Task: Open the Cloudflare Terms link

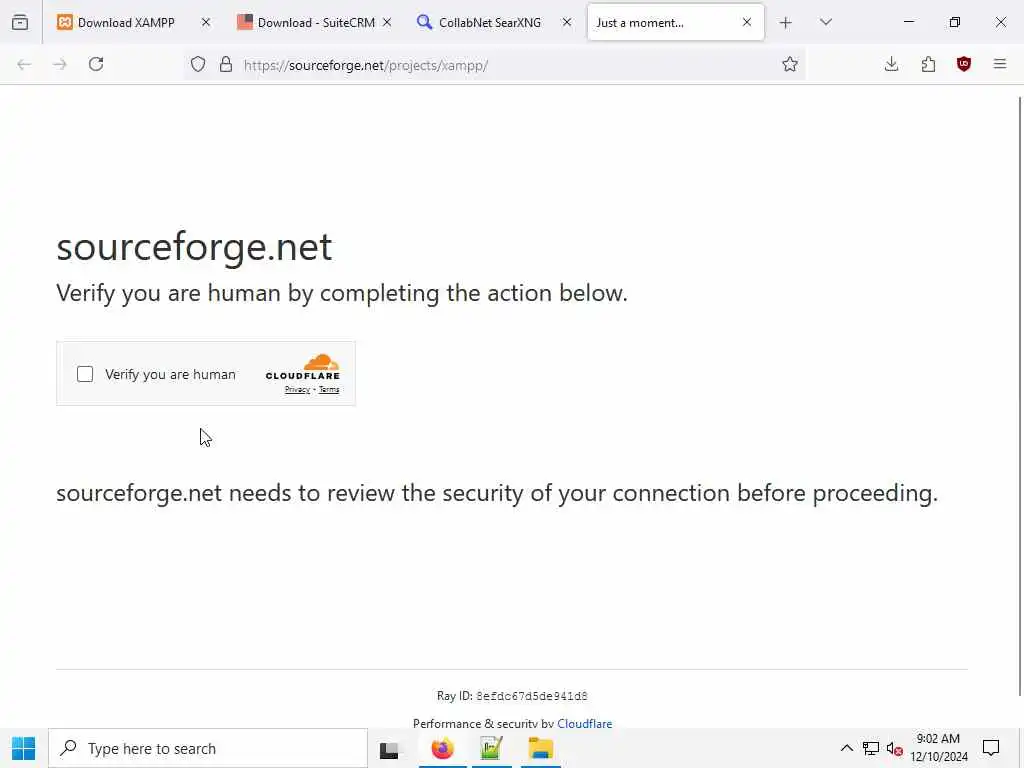Action: (329, 390)
